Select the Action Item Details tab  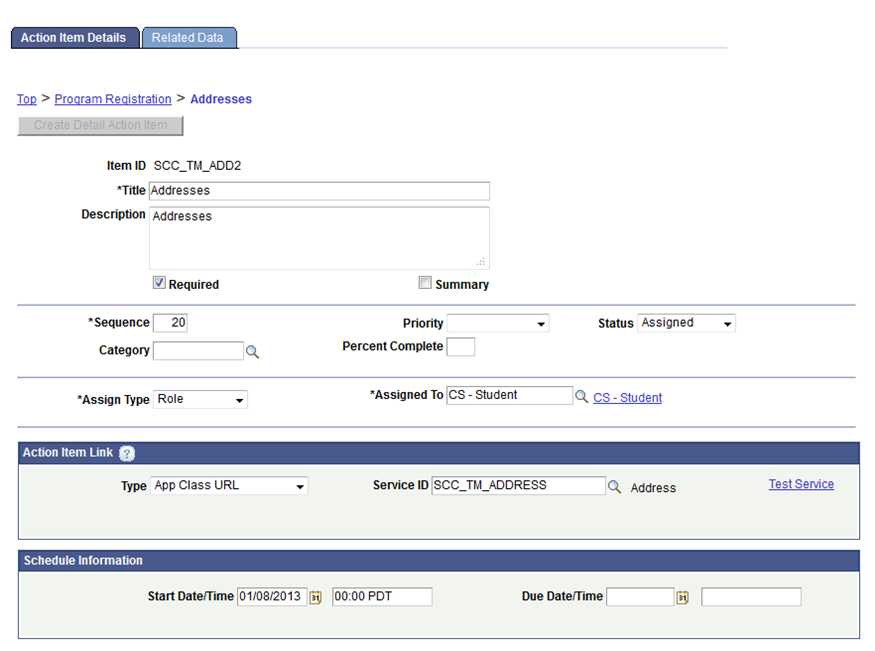click(x=75, y=37)
